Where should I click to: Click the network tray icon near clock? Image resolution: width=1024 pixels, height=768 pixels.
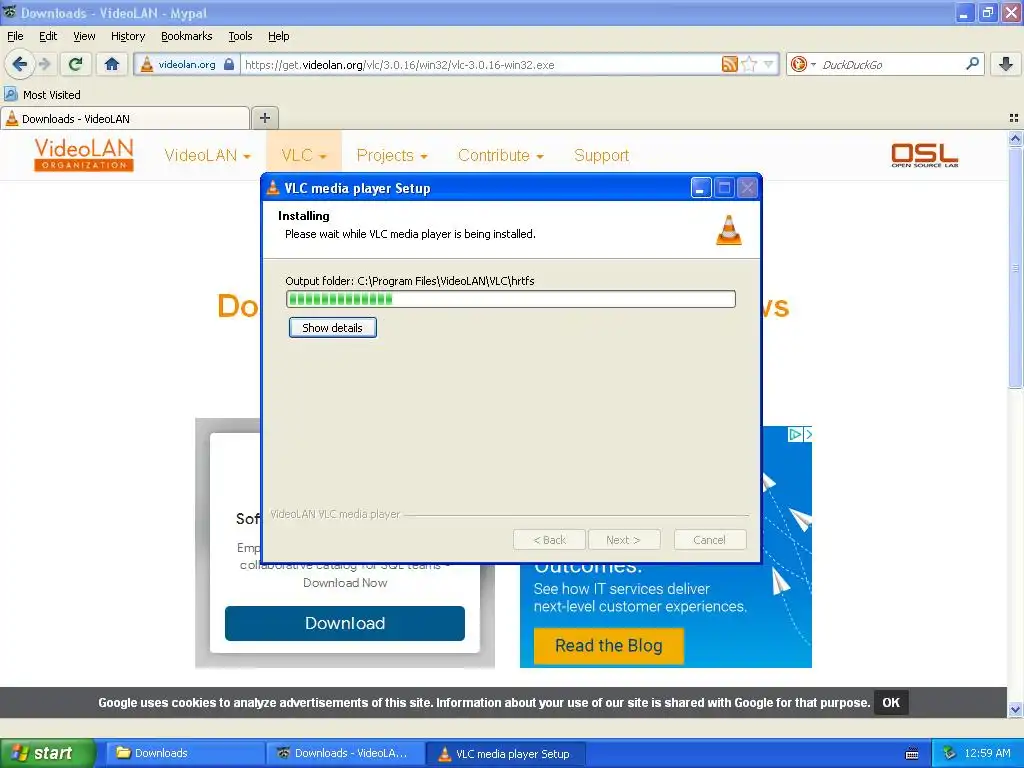(949, 753)
